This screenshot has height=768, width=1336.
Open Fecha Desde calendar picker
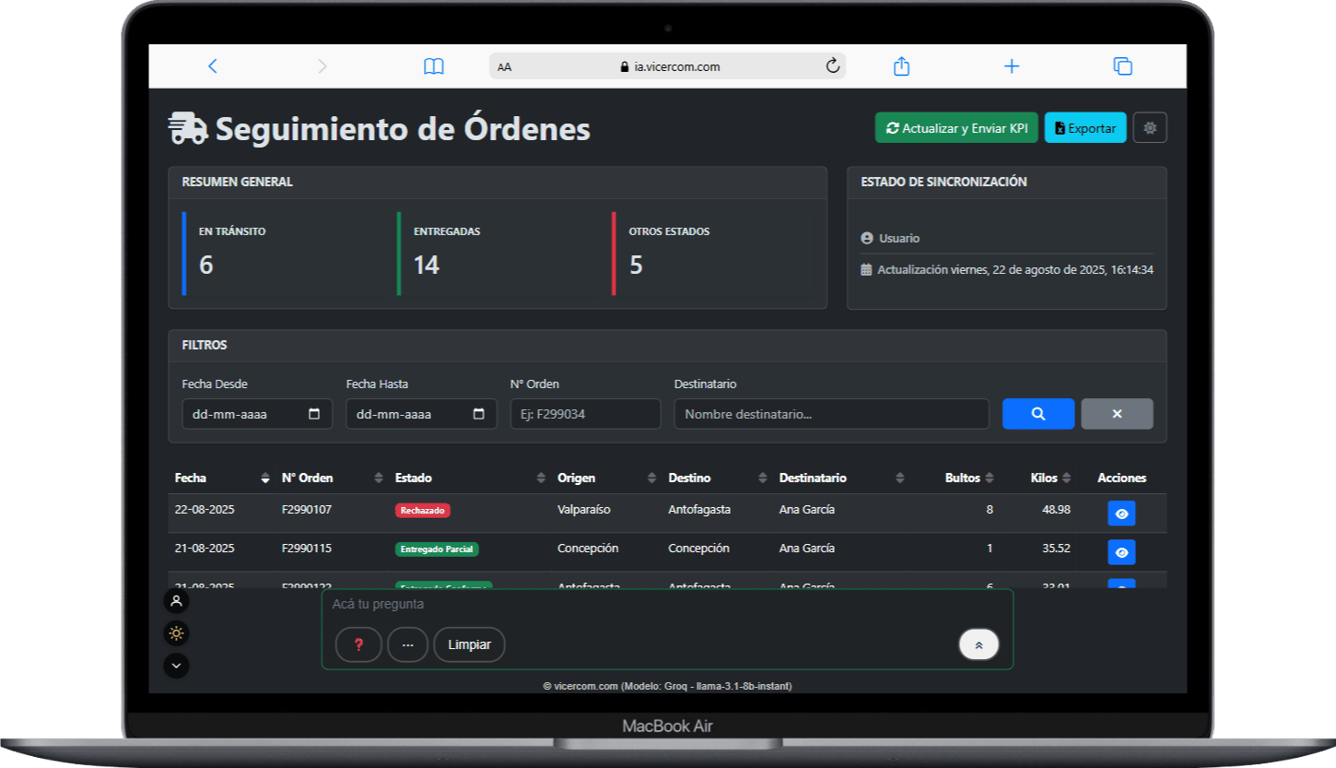tap(314, 414)
